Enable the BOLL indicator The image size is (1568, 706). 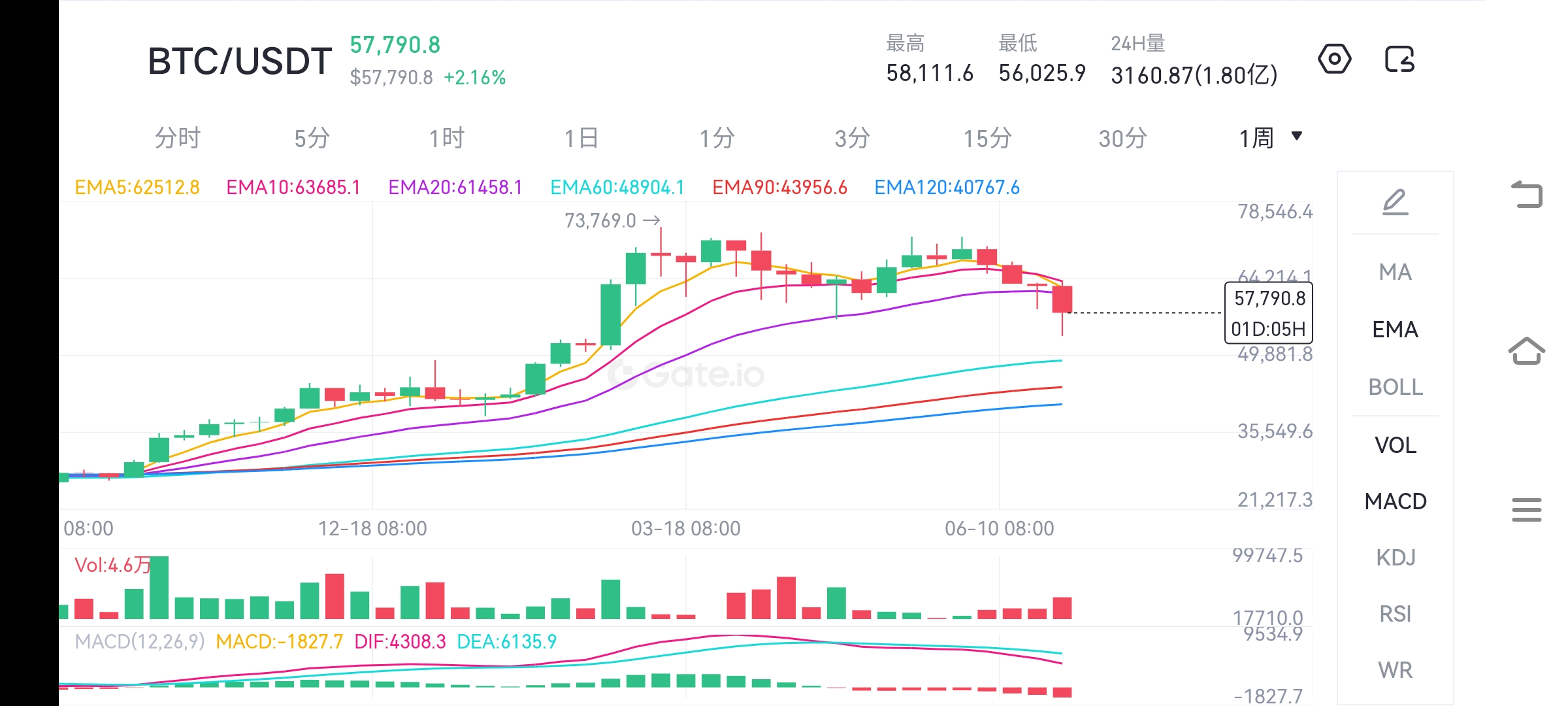tap(1395, 387)
